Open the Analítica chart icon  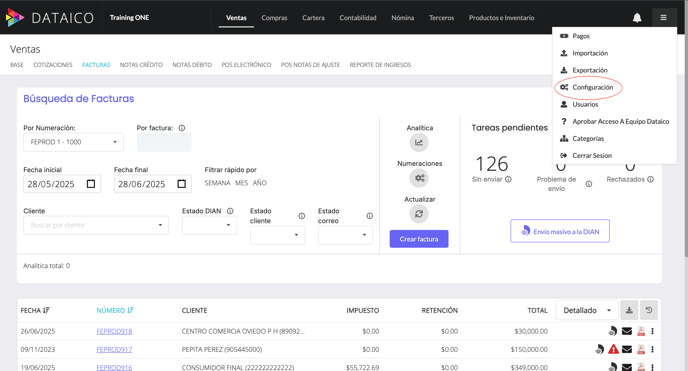(419, 143)
